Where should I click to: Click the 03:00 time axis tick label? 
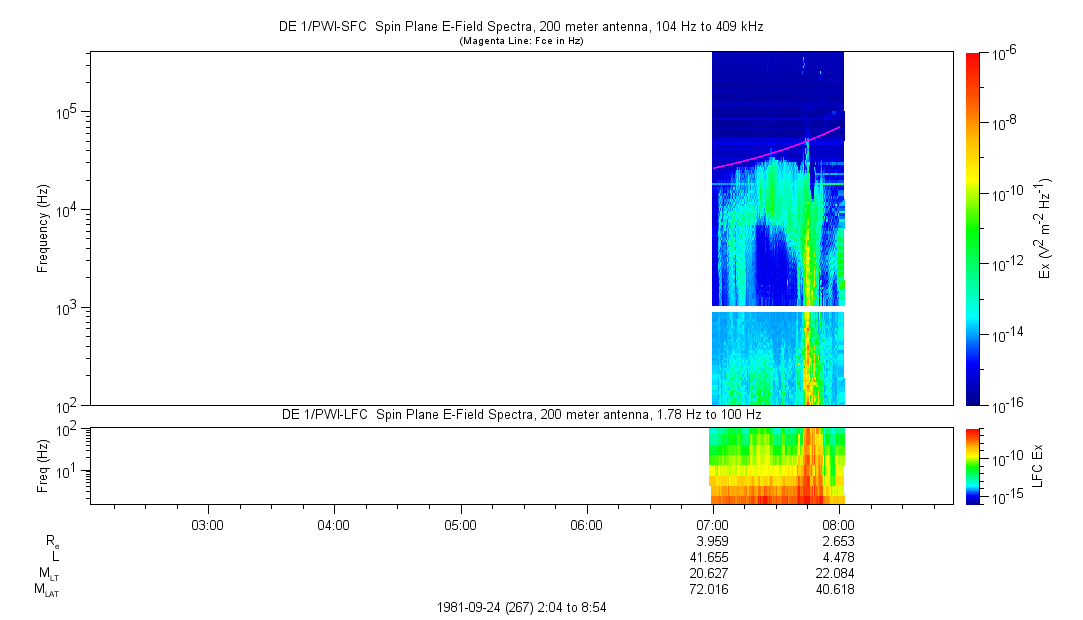click(x=207, y=524)
